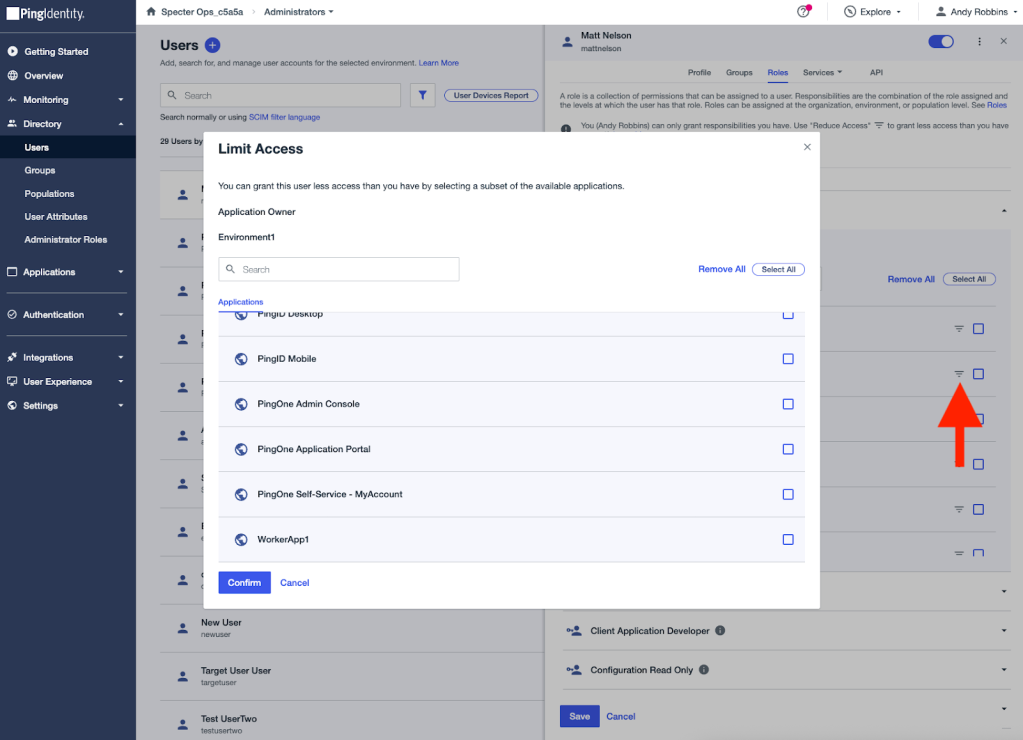Screen dimensions: 1023x740
Task: Check the PingID Mobile checkbox
Action: pos(788,359)
